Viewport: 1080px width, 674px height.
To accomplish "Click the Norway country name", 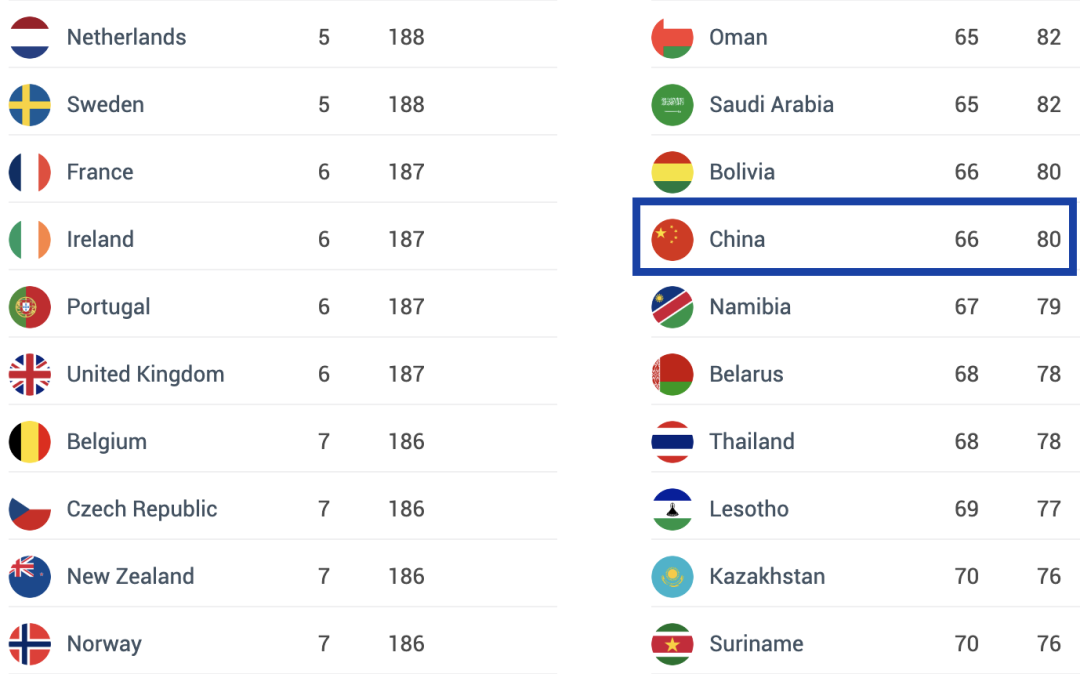I will pos(104,644).
